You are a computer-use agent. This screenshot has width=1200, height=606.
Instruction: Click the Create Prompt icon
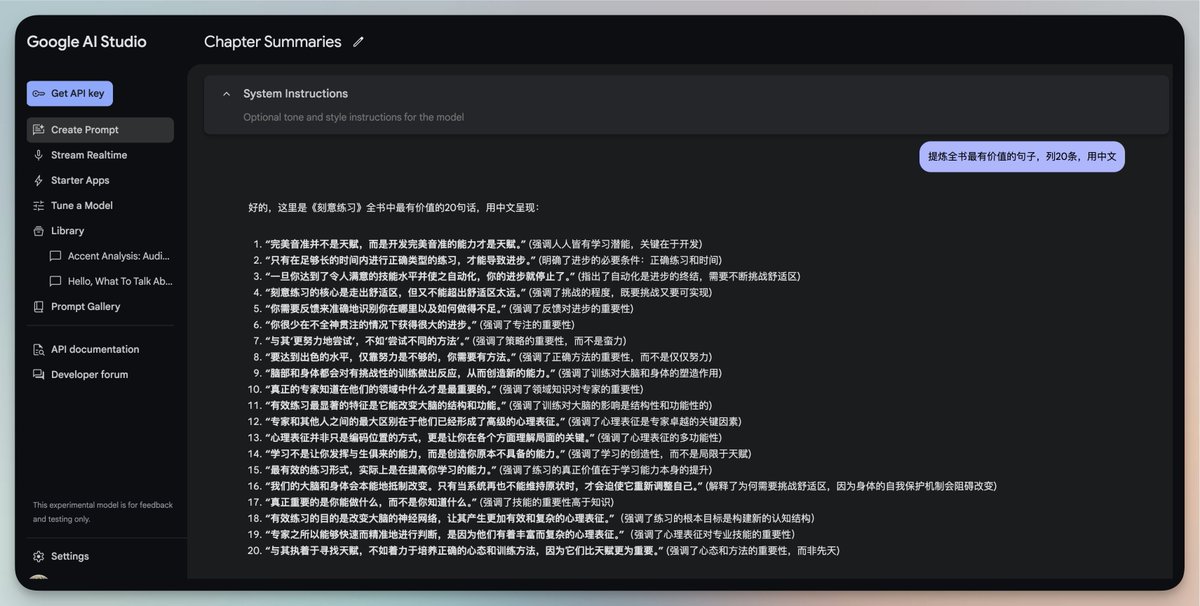[39, 130]
